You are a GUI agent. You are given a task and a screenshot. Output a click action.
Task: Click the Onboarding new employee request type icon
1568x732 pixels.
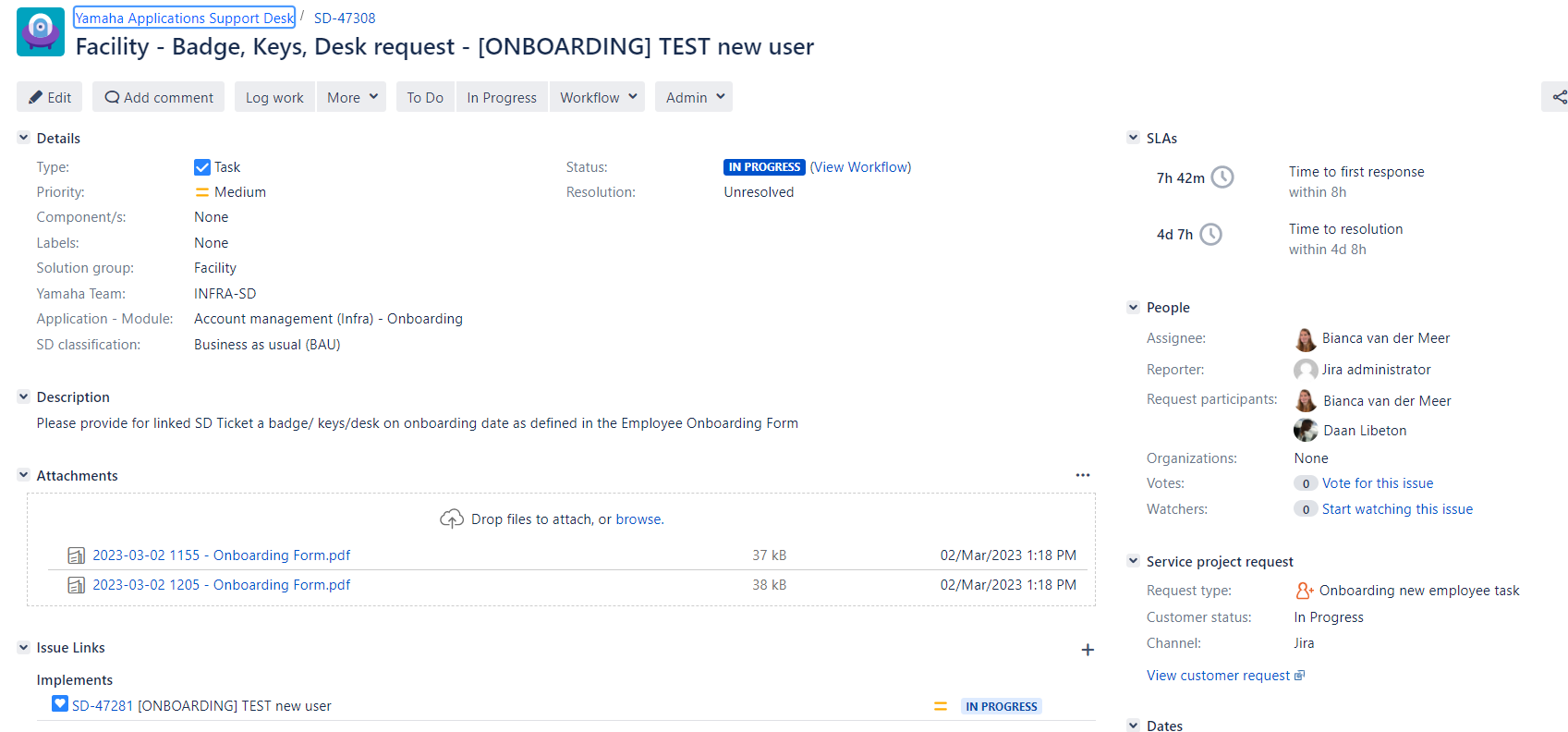(1305, 591)
